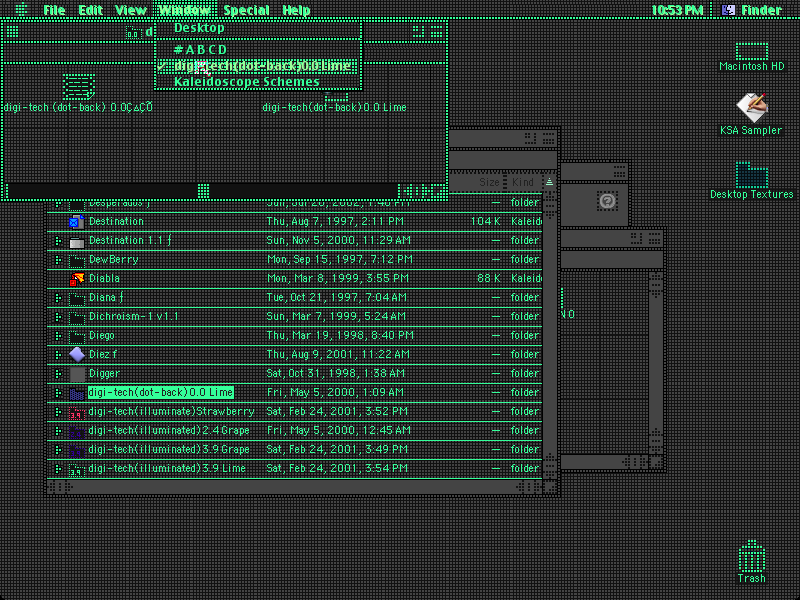Expand the DewBerry folder
Image resolution: width=800 pixels, height=600 pixels.
click(x=58, y=260)
